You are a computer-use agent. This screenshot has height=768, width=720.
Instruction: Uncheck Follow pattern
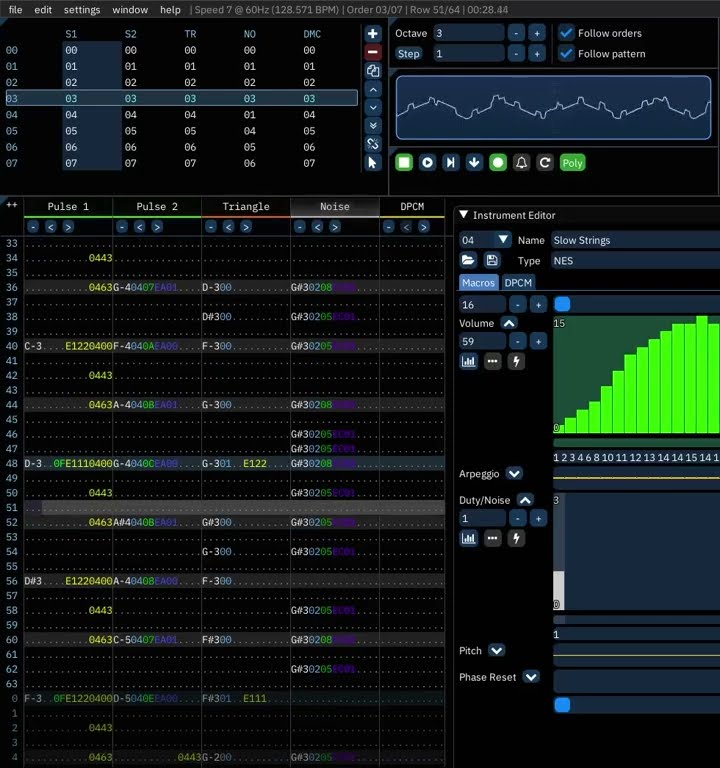pos(566,54)
